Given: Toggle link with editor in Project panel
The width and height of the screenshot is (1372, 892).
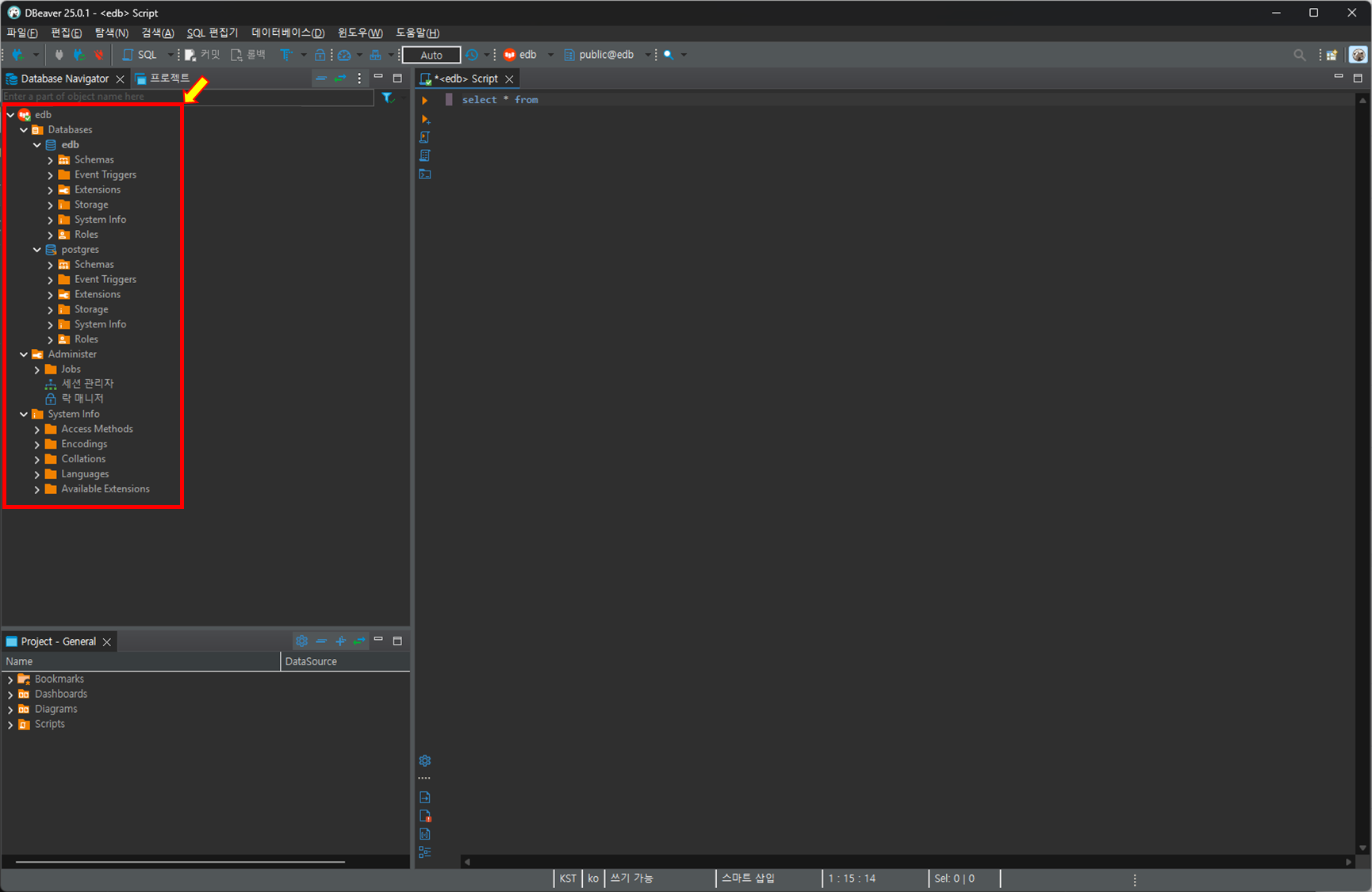Looking at the screenshot, I should pos(359,641).
